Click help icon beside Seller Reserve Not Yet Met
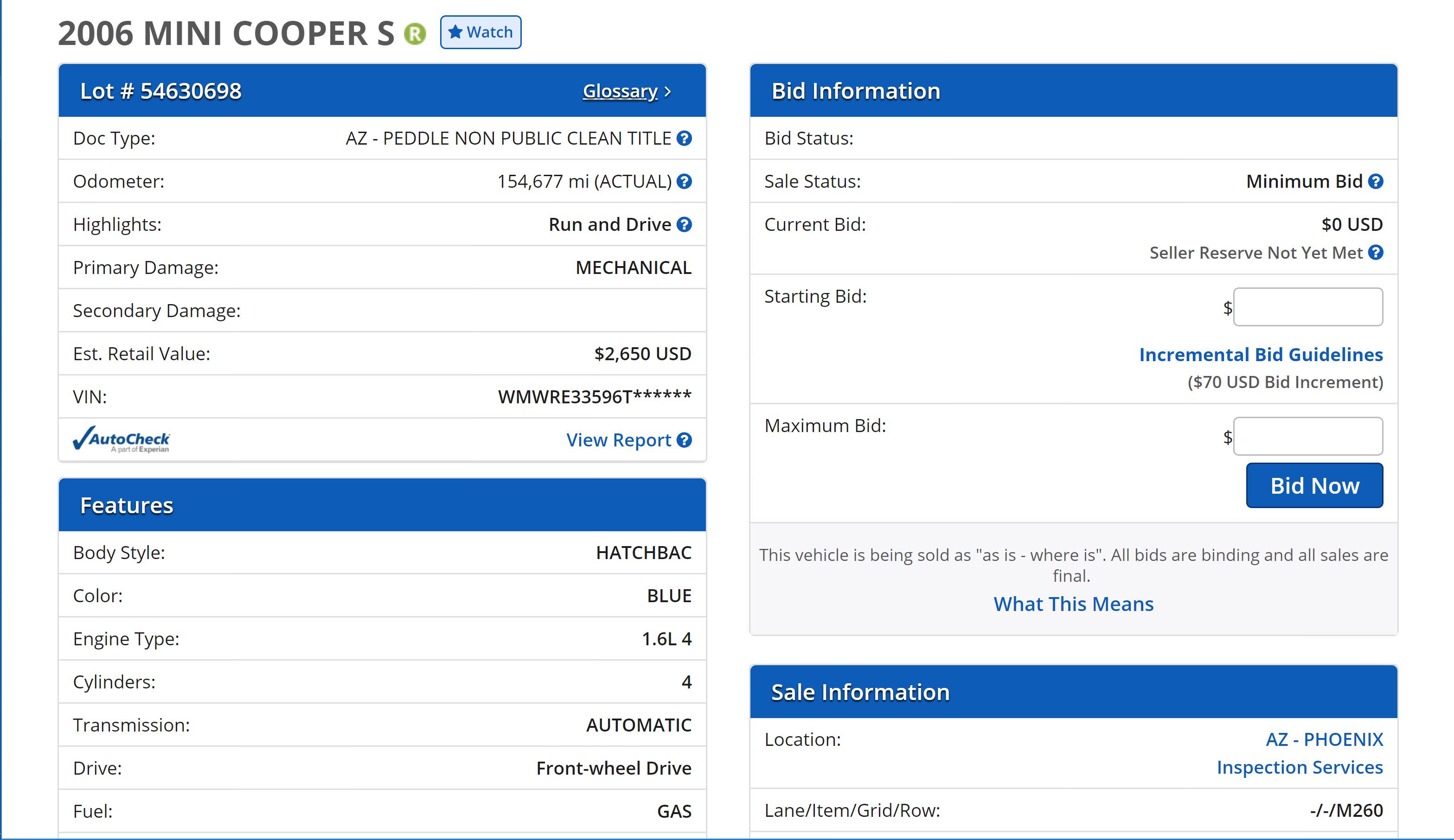 tap(1376, 253)
